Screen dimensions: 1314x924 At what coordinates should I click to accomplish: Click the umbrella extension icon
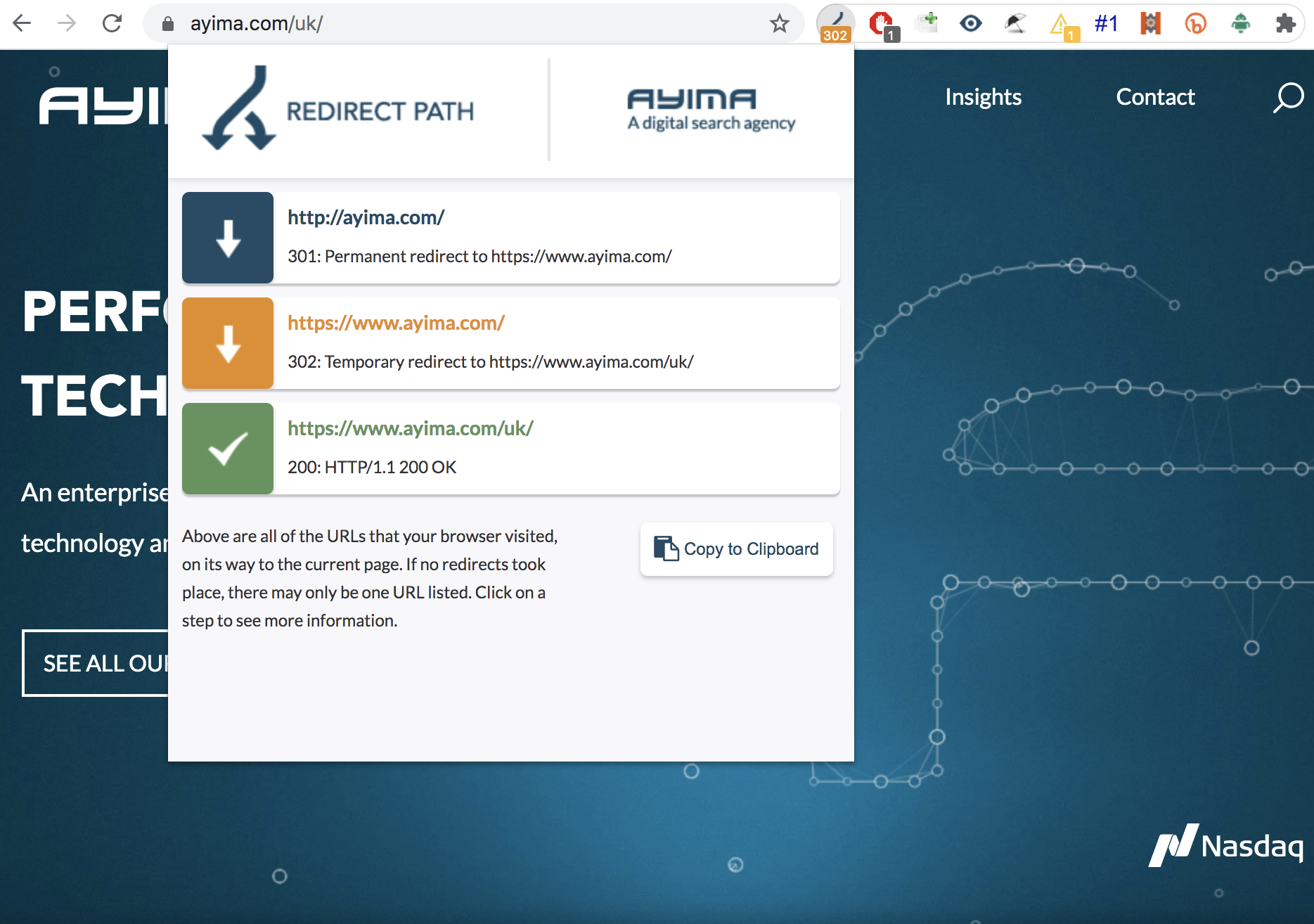click(x=1015, y=23)
